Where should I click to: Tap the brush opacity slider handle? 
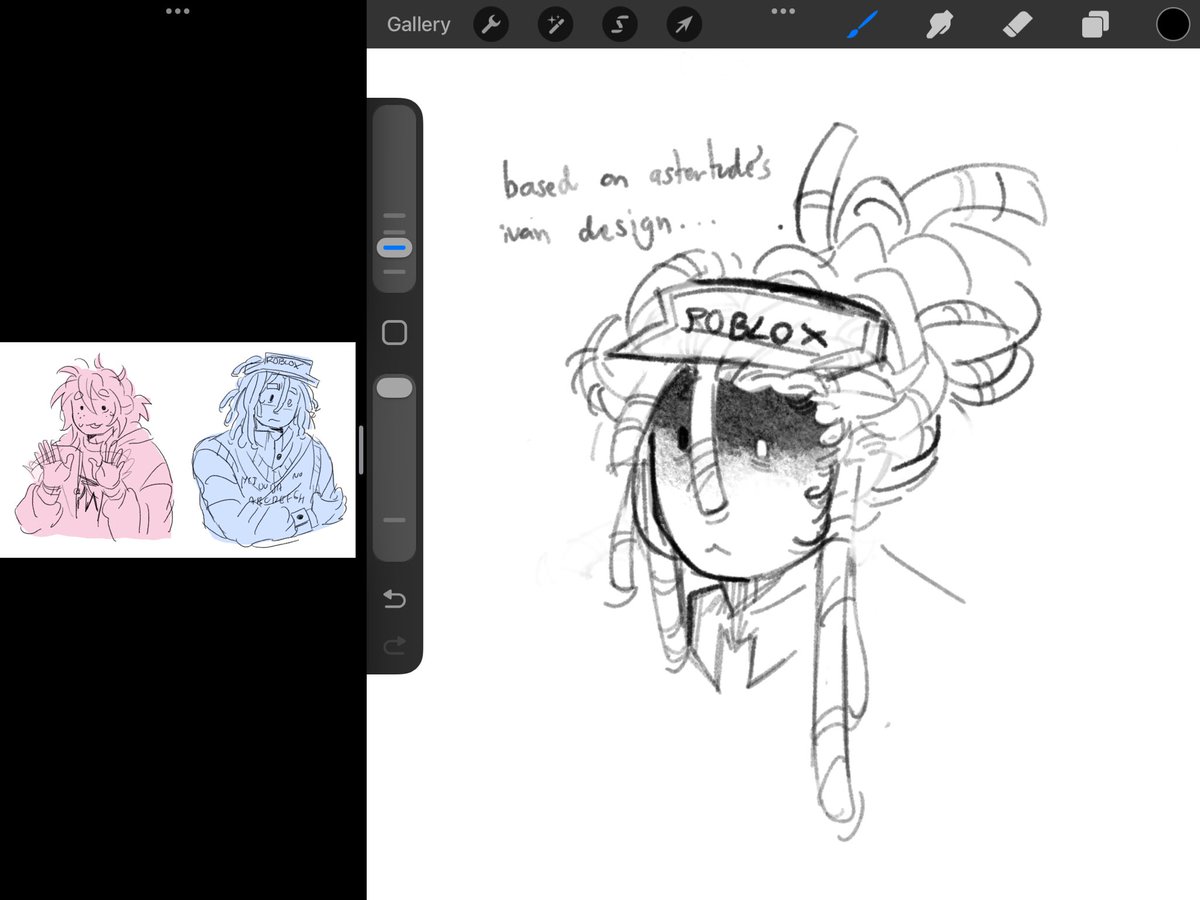coord(395,389)
